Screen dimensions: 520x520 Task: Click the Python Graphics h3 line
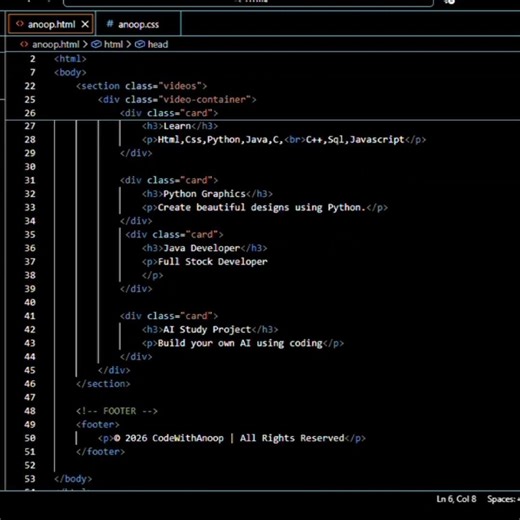pyautogui.click(x=207, y=194)
